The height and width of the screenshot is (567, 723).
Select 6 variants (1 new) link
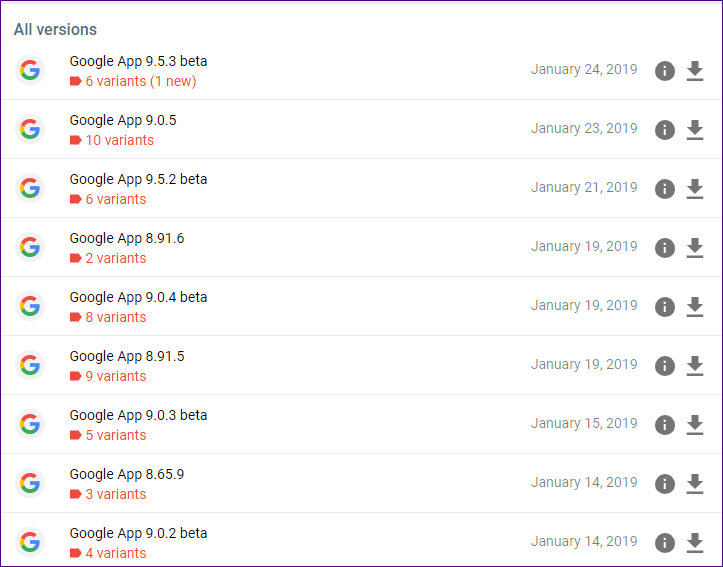click(x=141, y=81)
